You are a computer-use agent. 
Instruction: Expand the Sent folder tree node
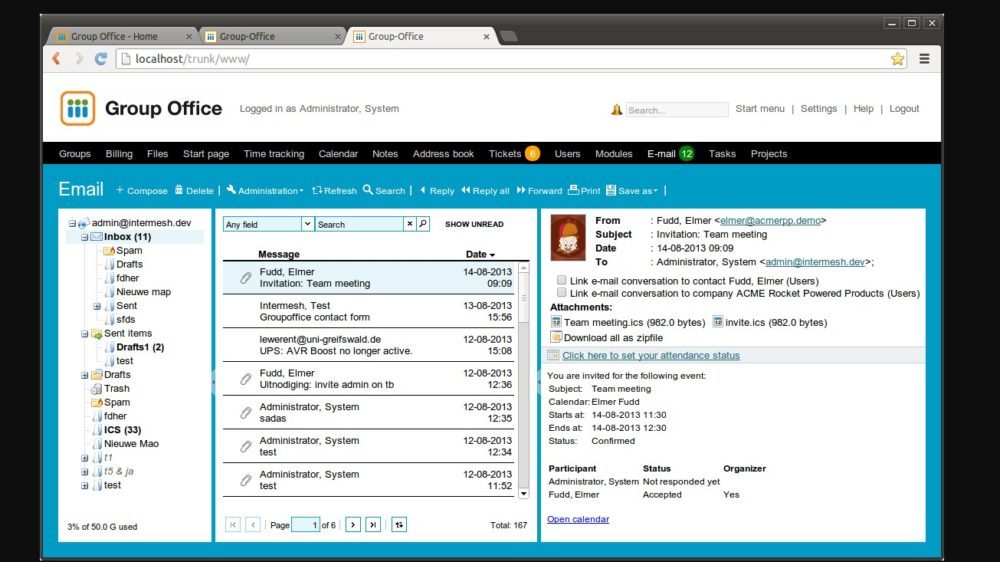pyautogui.click(x=97, y=306)
